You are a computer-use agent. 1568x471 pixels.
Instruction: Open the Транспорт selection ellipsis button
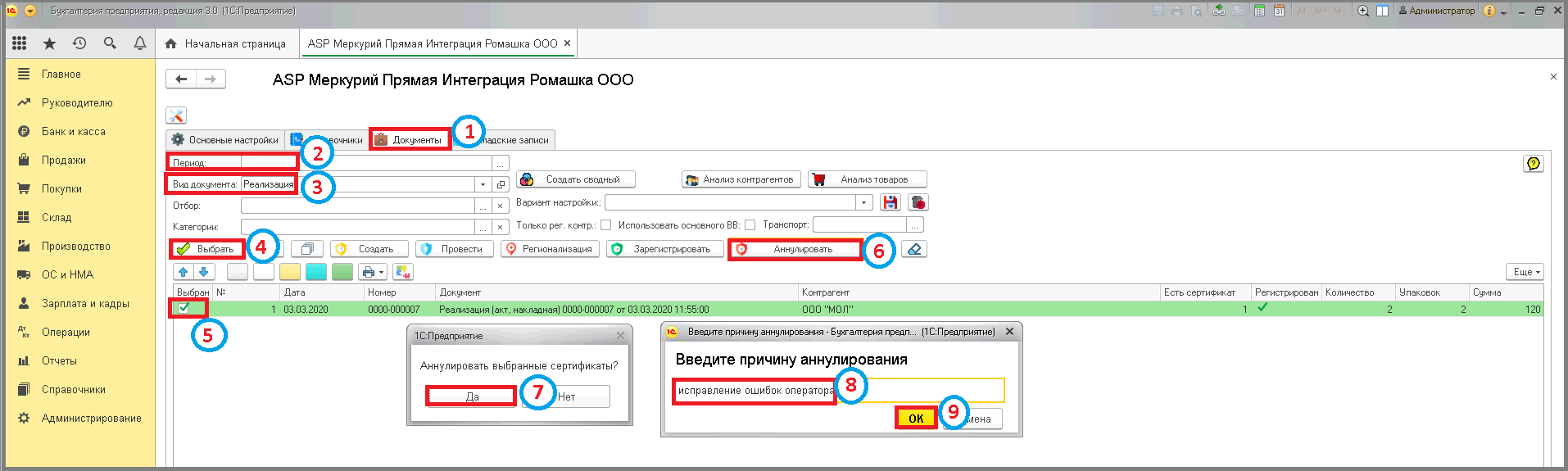click(916, 224)
